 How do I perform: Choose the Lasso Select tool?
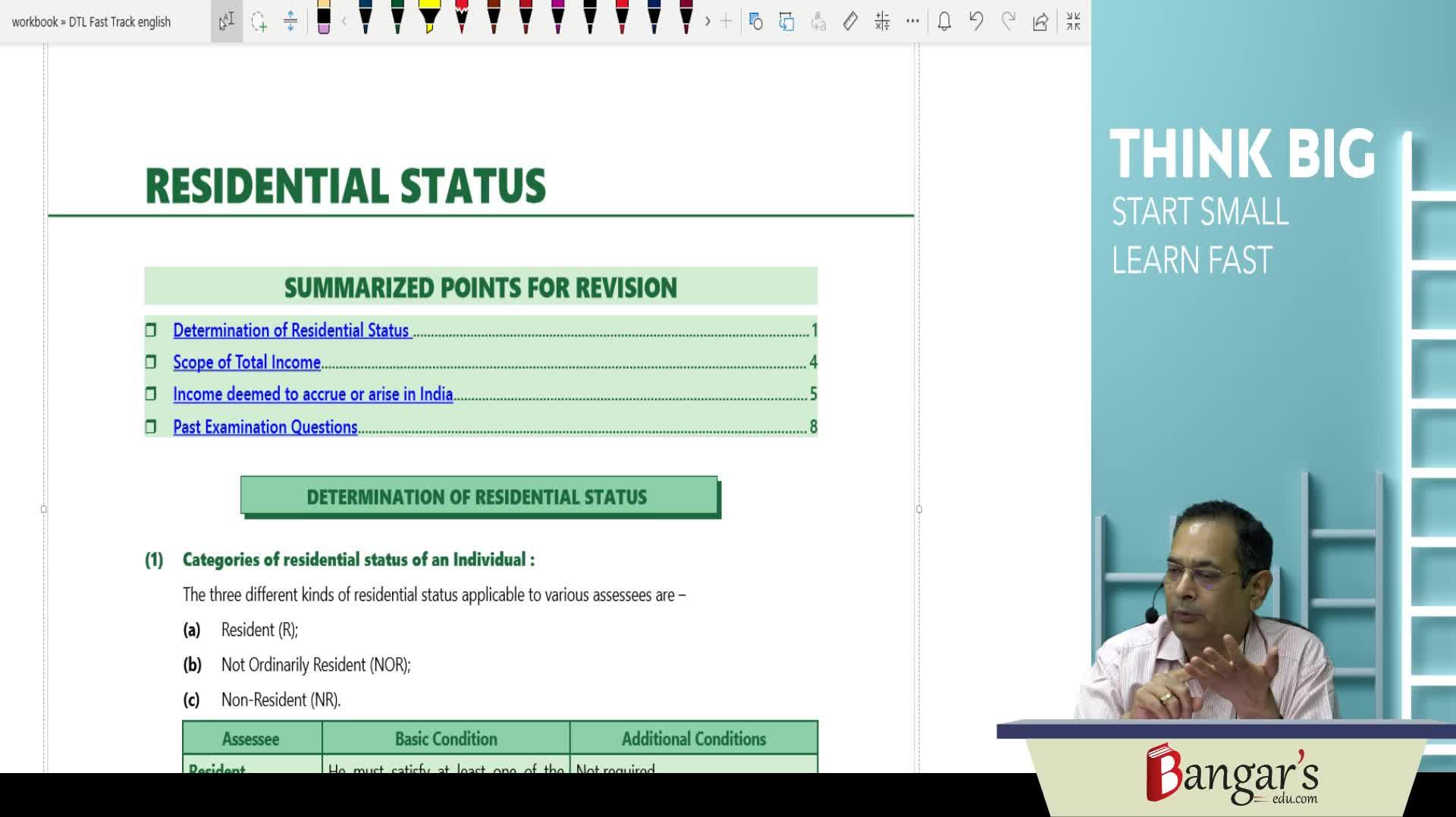pos(259,21)
